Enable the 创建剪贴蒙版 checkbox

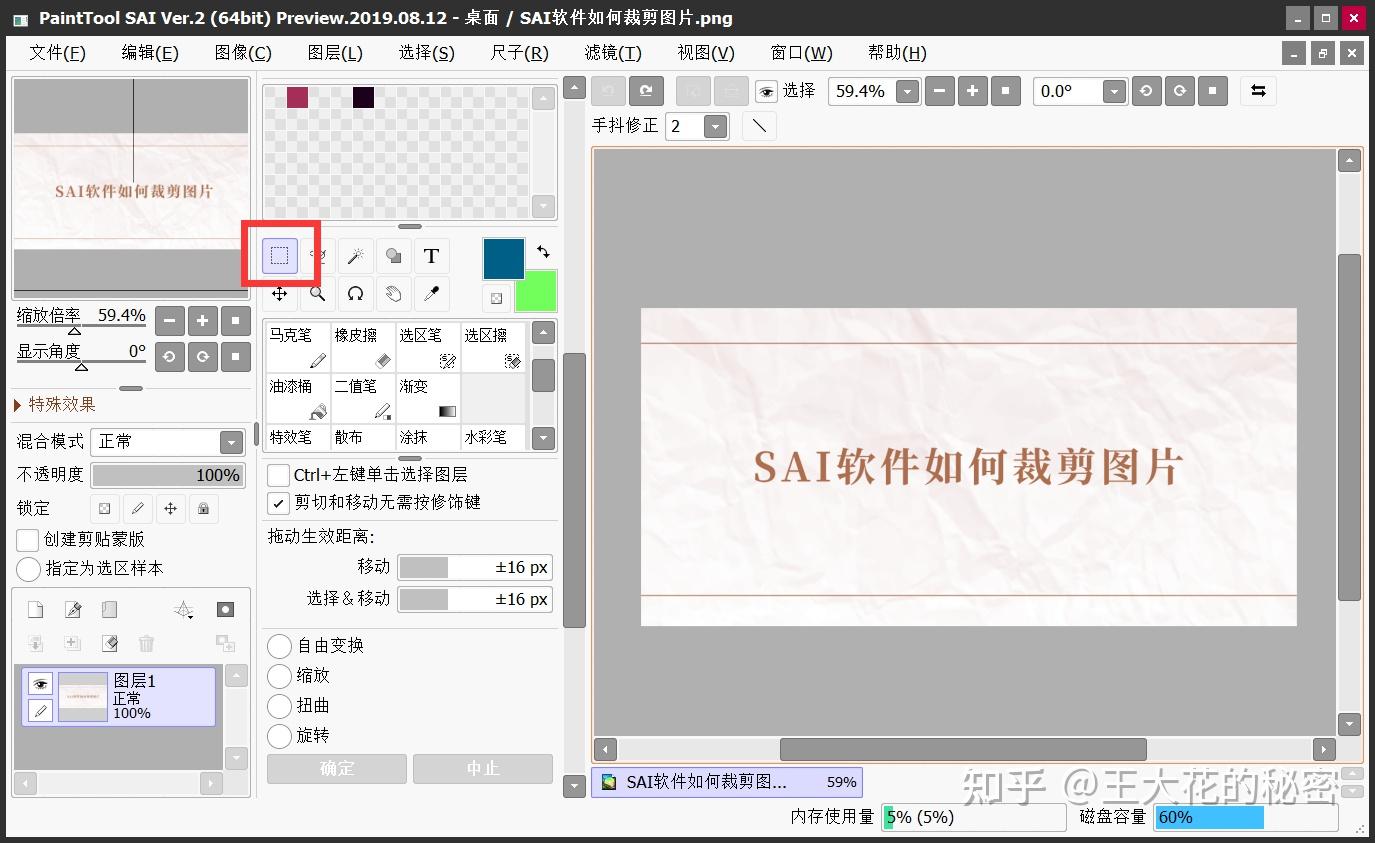point(27,540)
